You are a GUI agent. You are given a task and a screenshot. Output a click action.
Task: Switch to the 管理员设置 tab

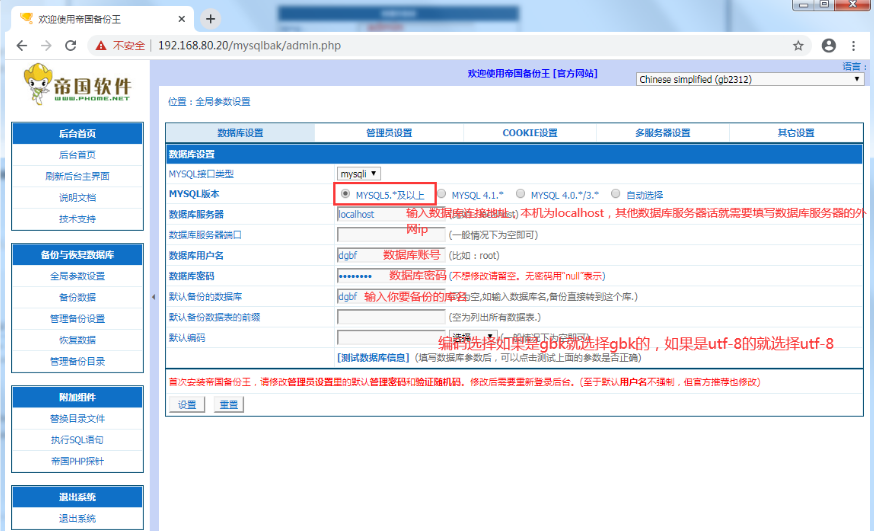point(389,133)
